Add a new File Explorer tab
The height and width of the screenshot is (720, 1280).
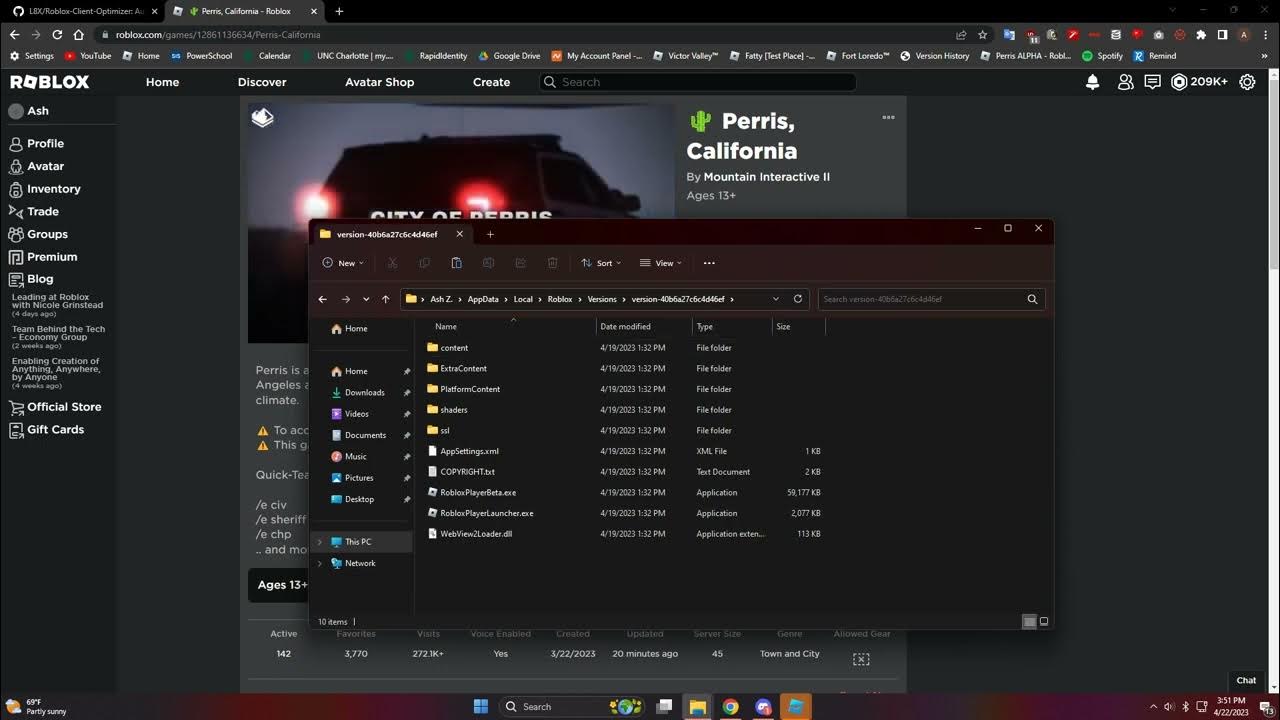(490, 234)
